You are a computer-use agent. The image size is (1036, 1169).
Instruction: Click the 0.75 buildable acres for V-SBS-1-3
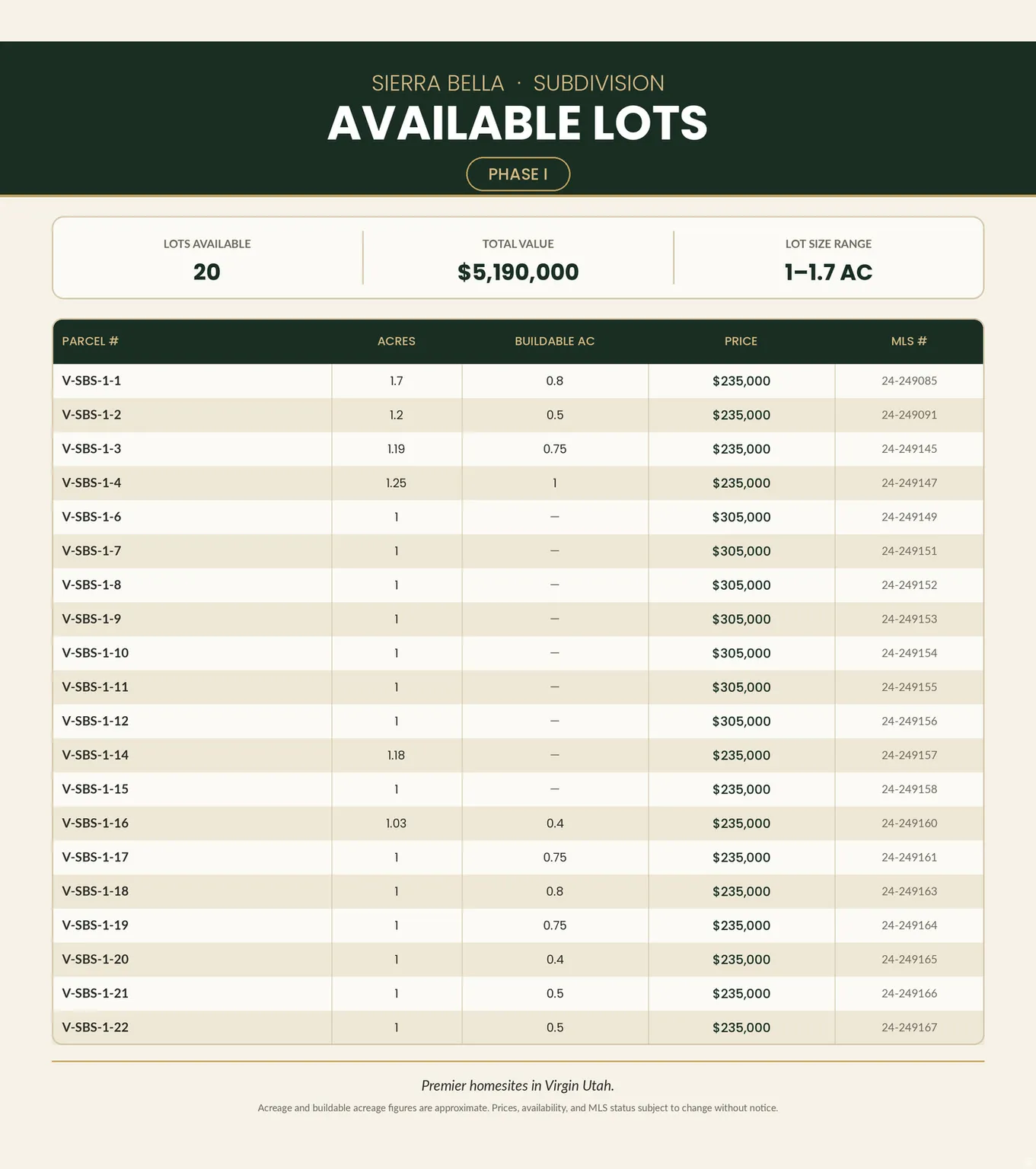click(554, 449)
